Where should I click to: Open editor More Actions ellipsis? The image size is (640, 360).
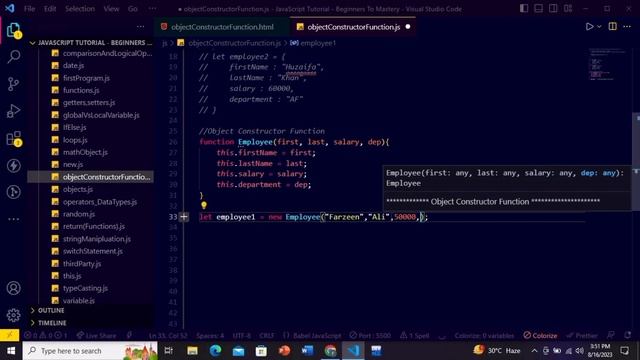pos(627,27)
